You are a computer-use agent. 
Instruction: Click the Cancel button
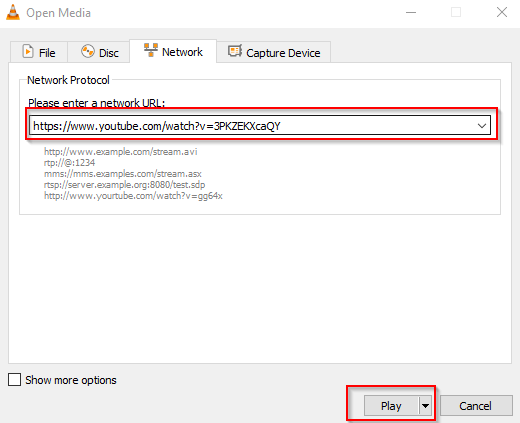click(x=476, y=406)
